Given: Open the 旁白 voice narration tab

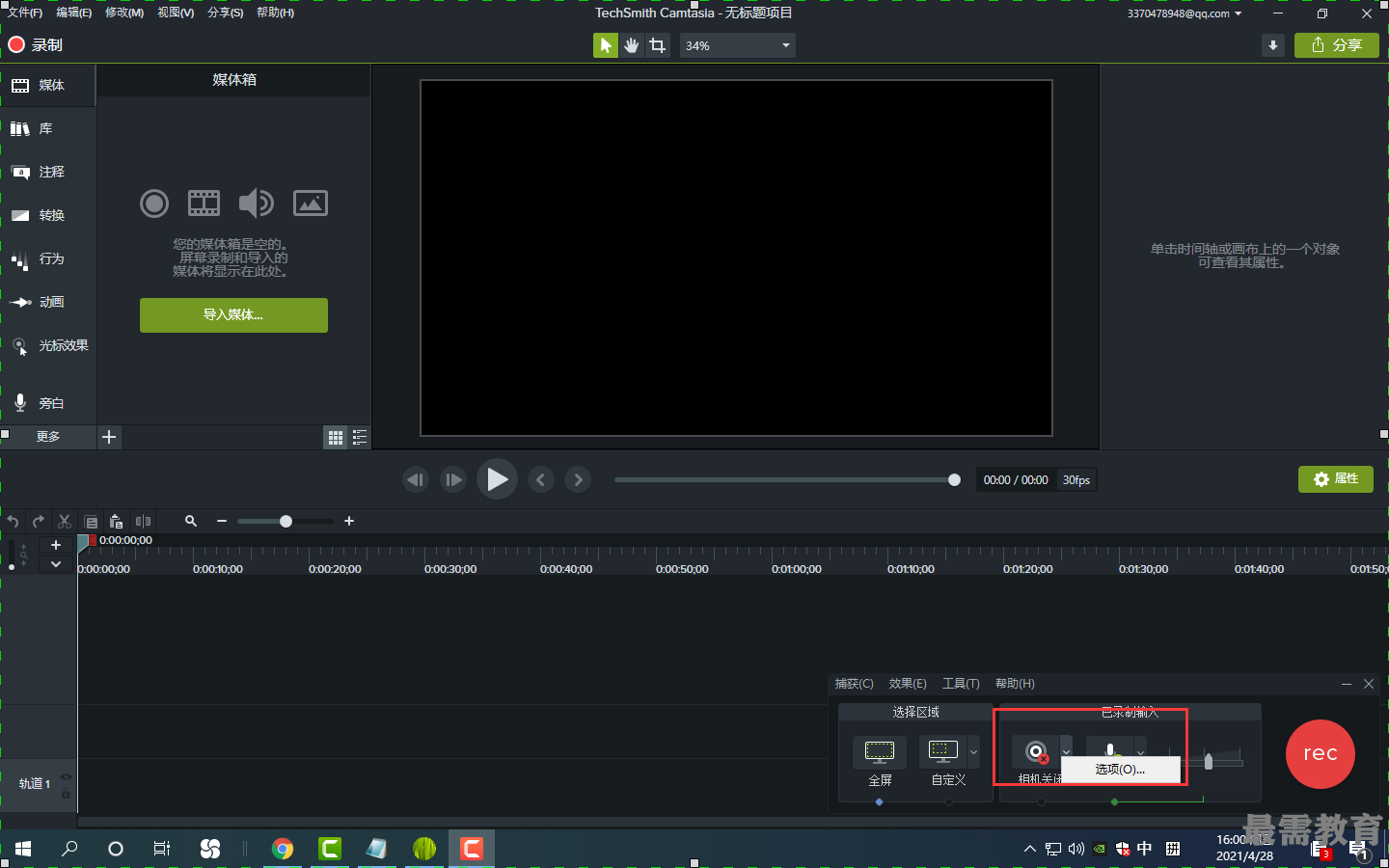Looking at the screenshot, I should 48,403.
